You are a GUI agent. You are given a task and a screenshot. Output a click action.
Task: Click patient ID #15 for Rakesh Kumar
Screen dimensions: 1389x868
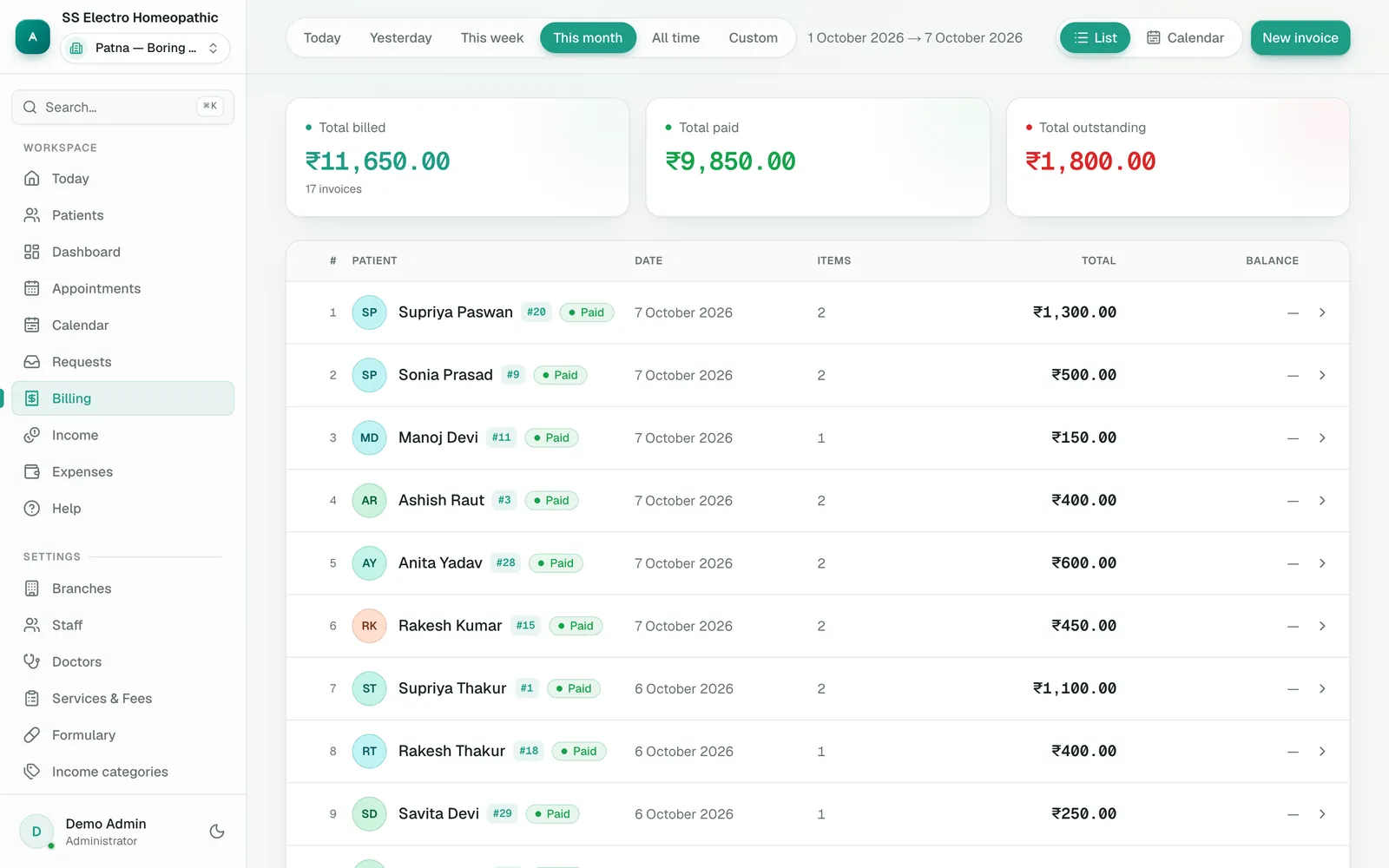525,626
